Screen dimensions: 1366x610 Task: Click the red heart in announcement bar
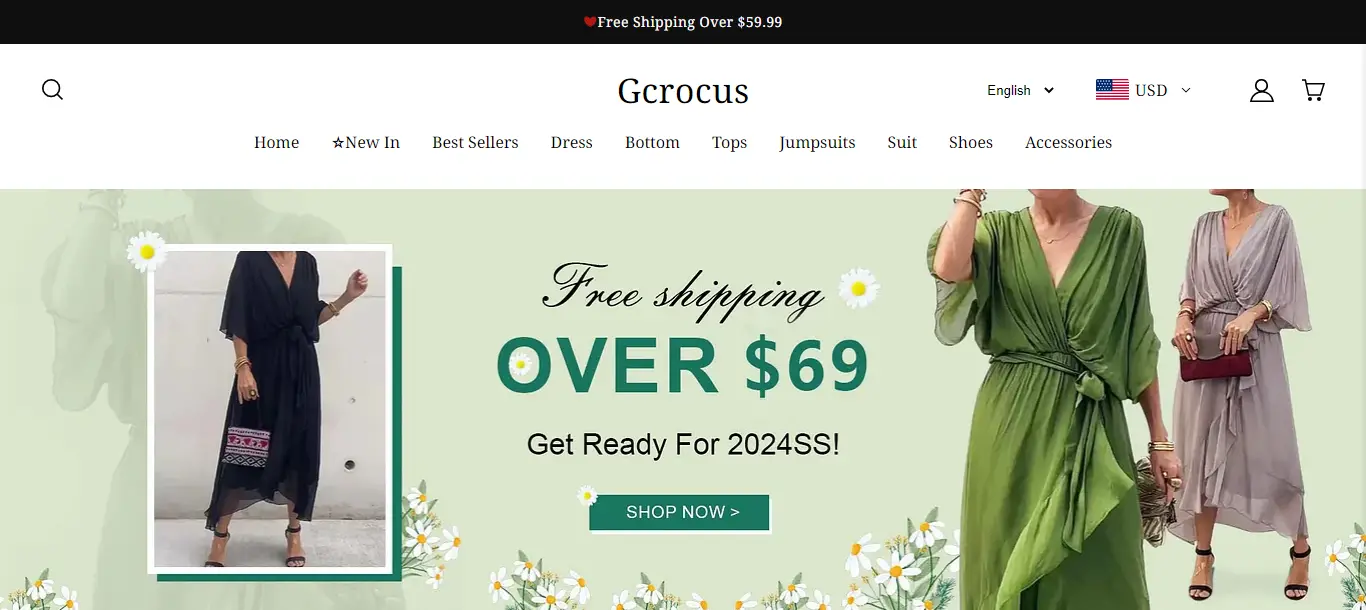590,22
